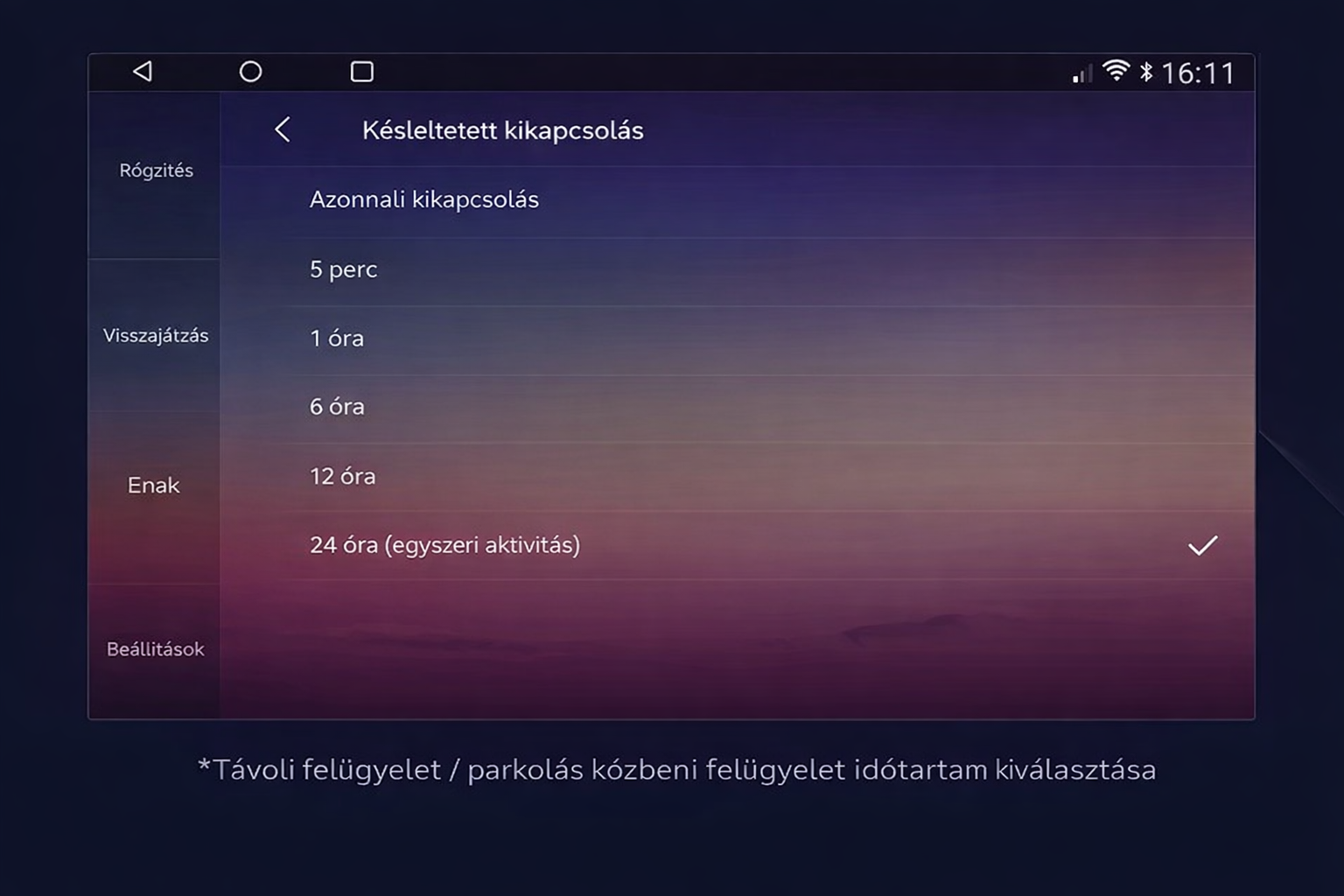Image resolution: width=1344 pixels, height=896 pixels.
Task: Tap the Wi-Fi status icon
Action: coord(1116,71)
